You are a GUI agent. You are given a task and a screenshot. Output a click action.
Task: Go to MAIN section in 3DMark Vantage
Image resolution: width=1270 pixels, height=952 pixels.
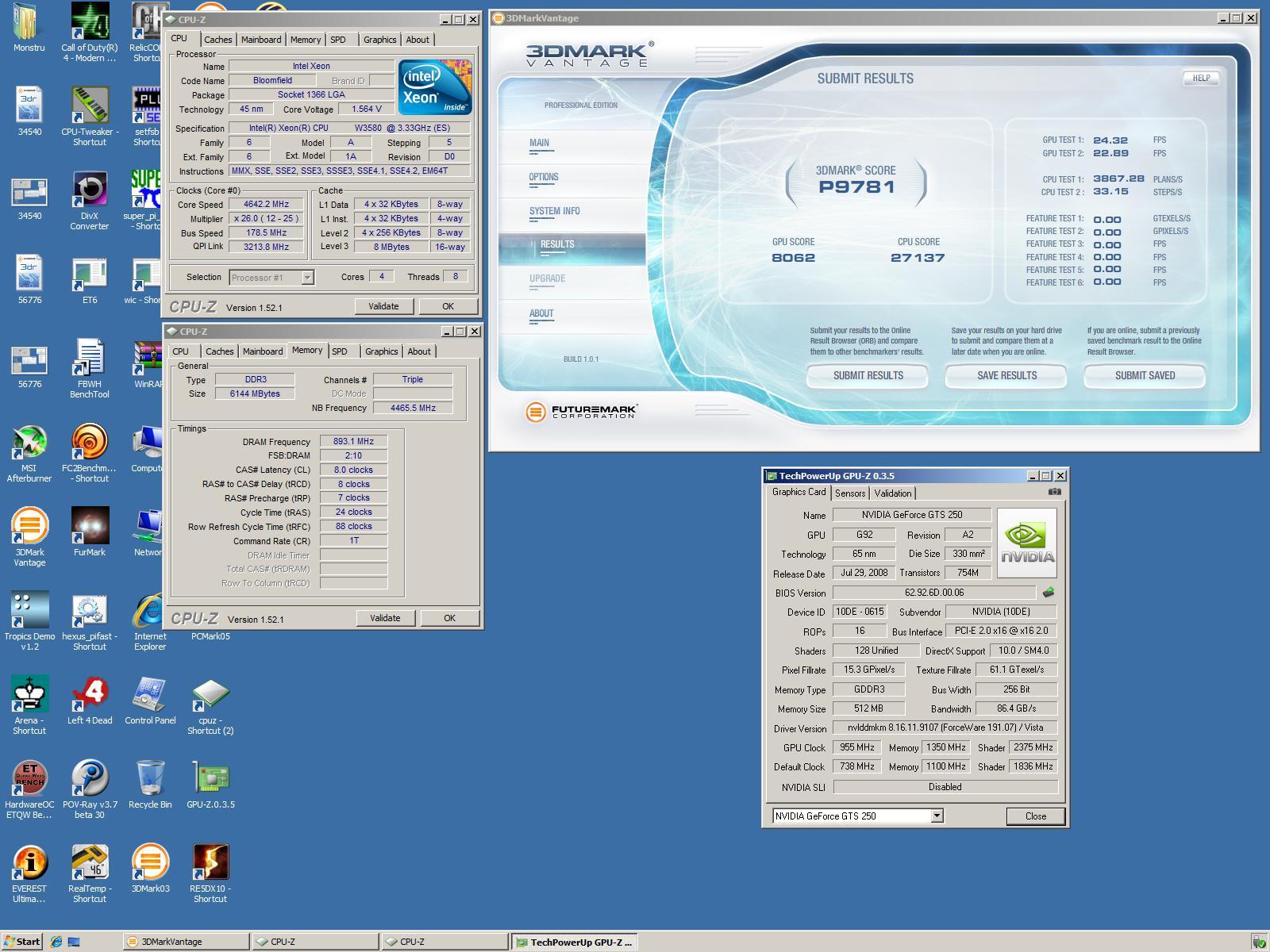539,144
